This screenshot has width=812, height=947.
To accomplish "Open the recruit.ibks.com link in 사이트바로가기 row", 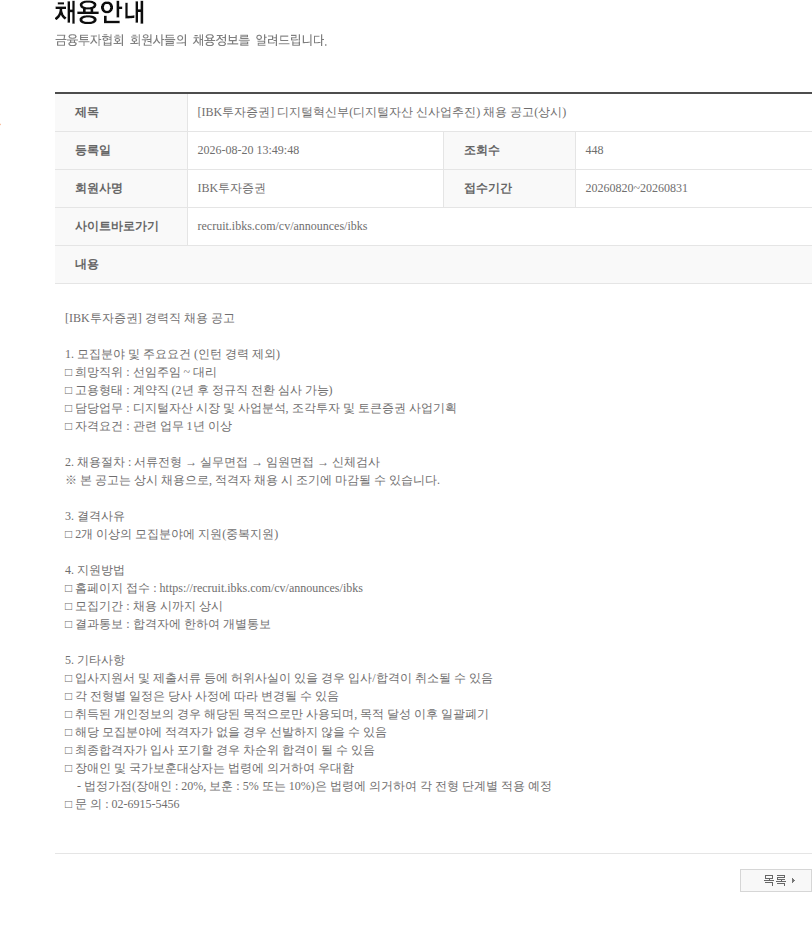I will coord(282,226).
